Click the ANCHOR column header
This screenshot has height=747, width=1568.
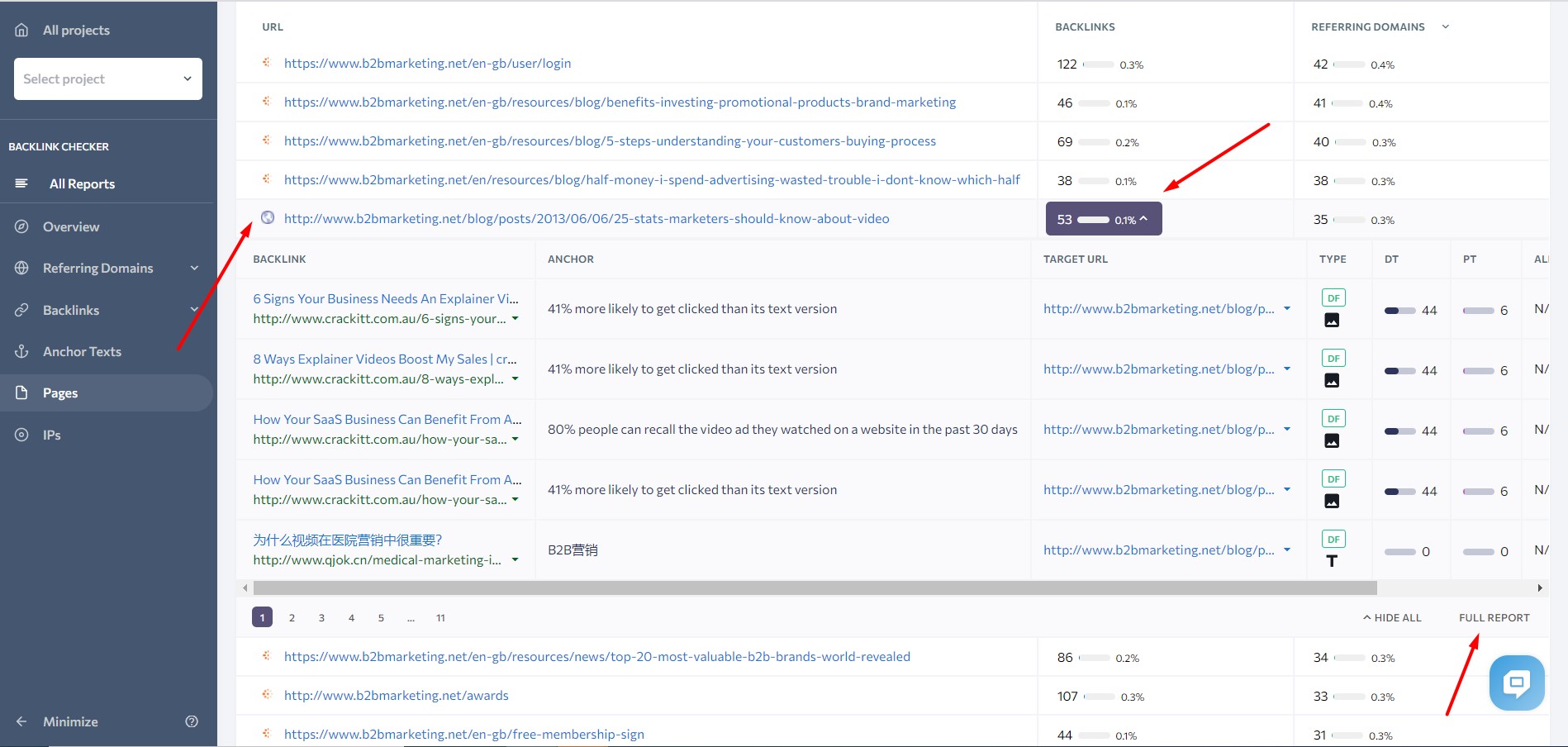pos(570,259)
